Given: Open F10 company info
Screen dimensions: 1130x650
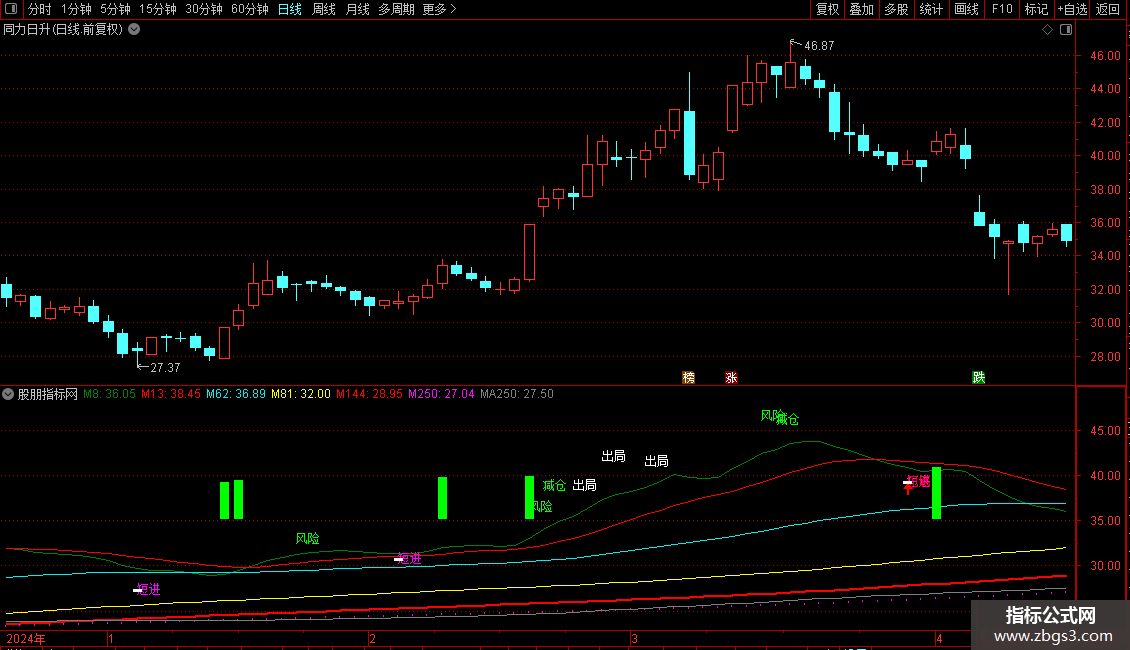Looking at the screenshot, I should [x=1002, y=9].
